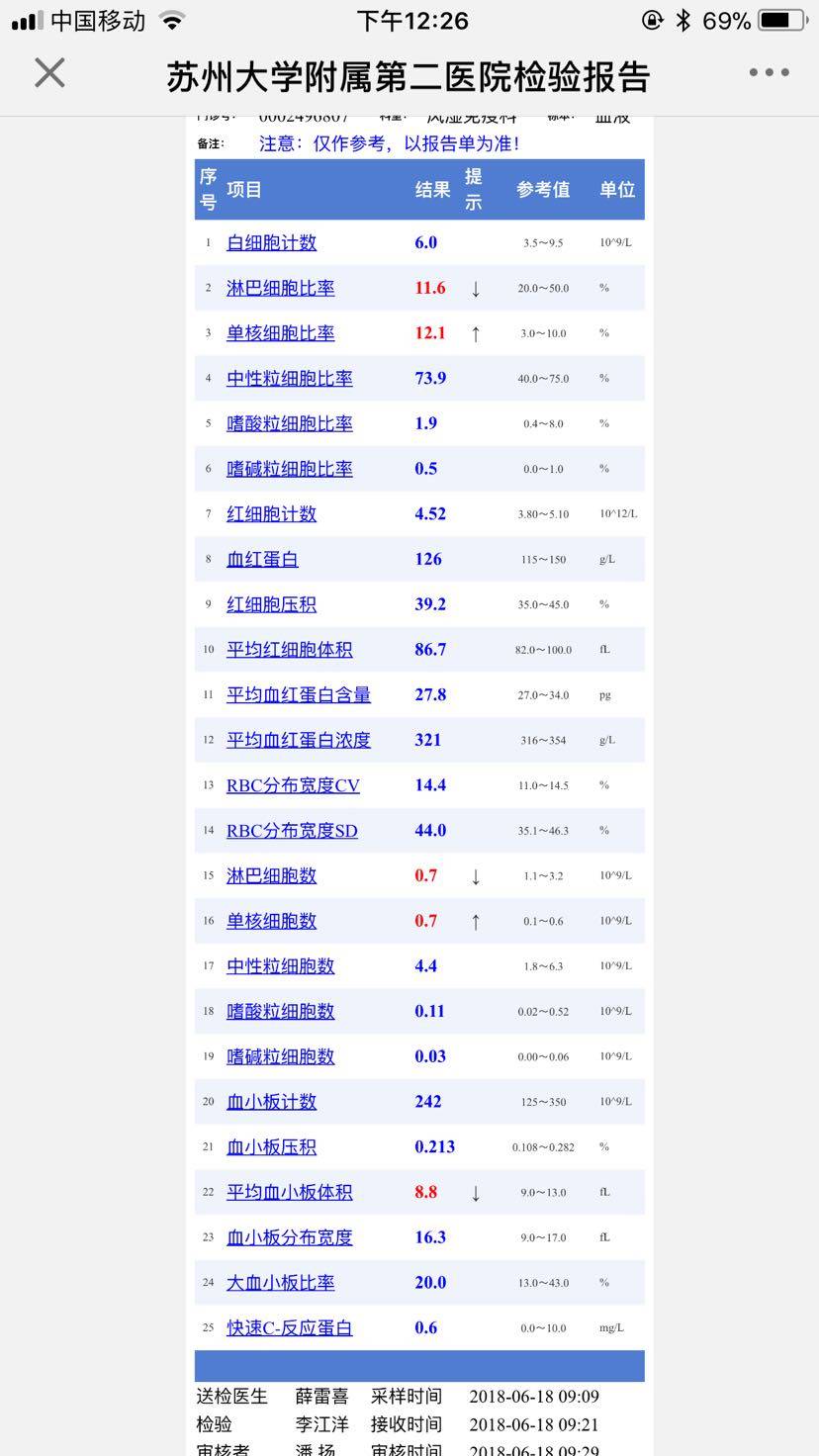Tap the 结果 column header
The height and width of the screenshot is (1456, 819).
432,190
